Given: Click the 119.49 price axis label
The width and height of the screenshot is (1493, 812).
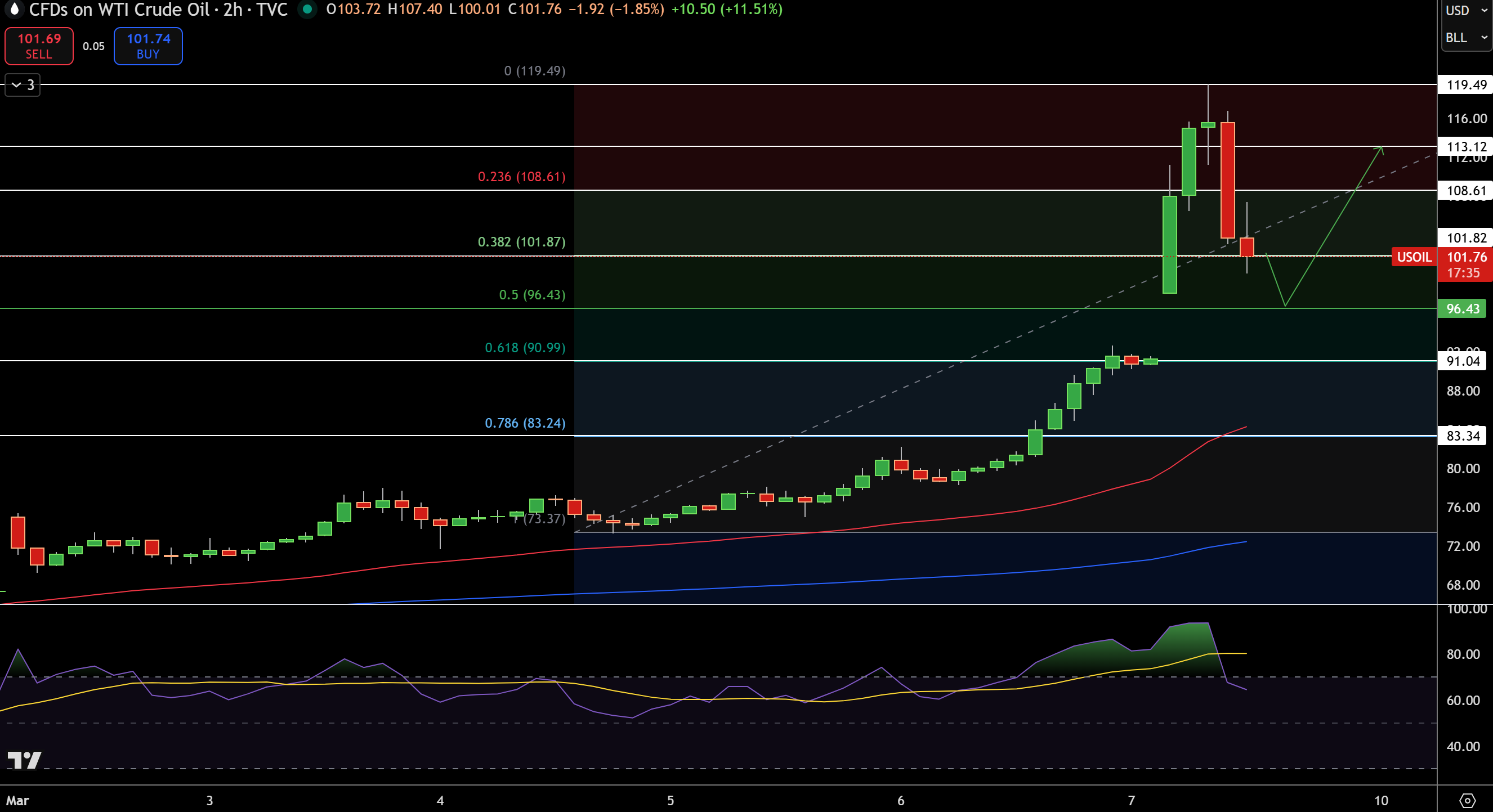Looking at the screenshot, I should [1466, 84].
